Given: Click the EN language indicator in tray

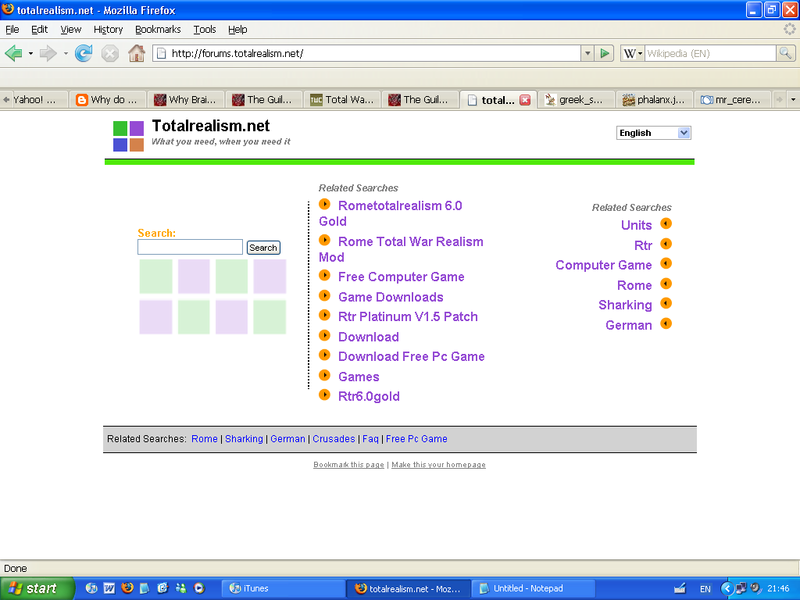Looking at the screenshot, I should 705,589.
